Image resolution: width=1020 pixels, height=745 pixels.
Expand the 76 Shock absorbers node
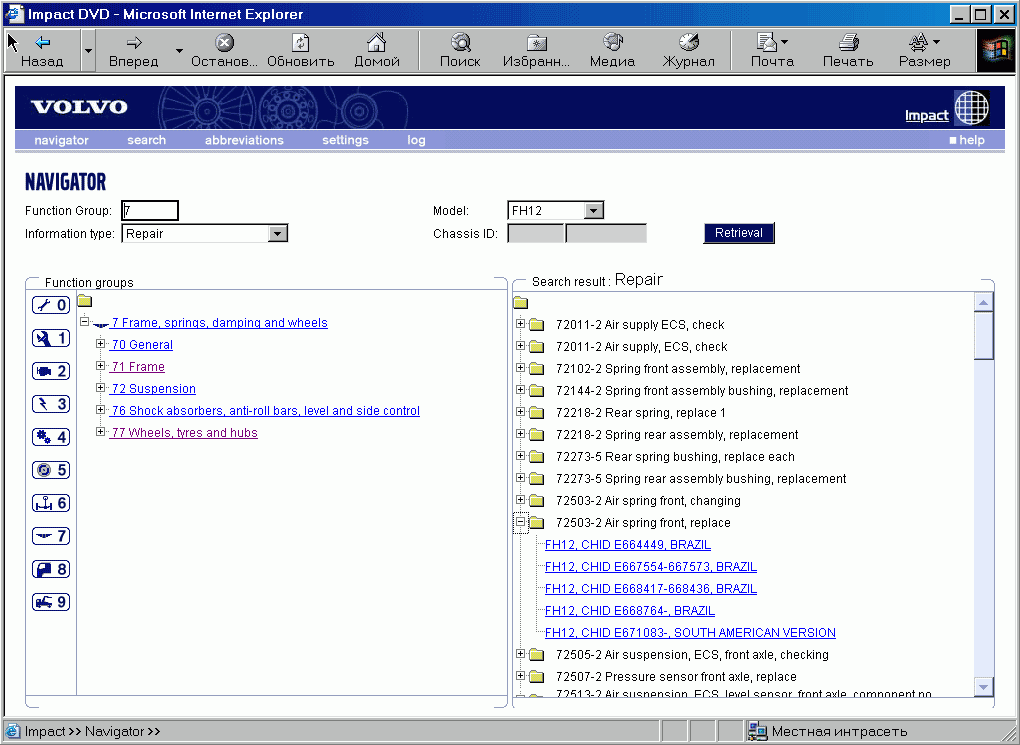tap(100, 409)
